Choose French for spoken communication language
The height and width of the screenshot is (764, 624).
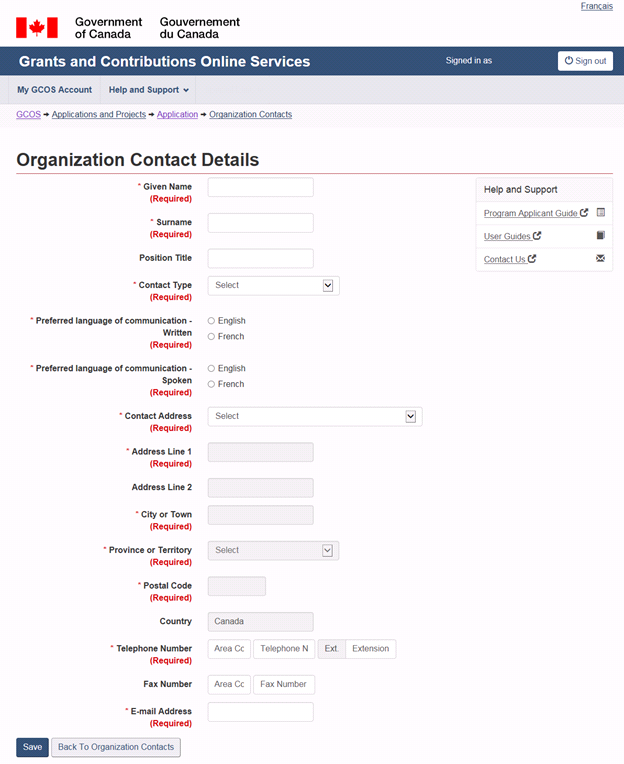click(211, 384)
